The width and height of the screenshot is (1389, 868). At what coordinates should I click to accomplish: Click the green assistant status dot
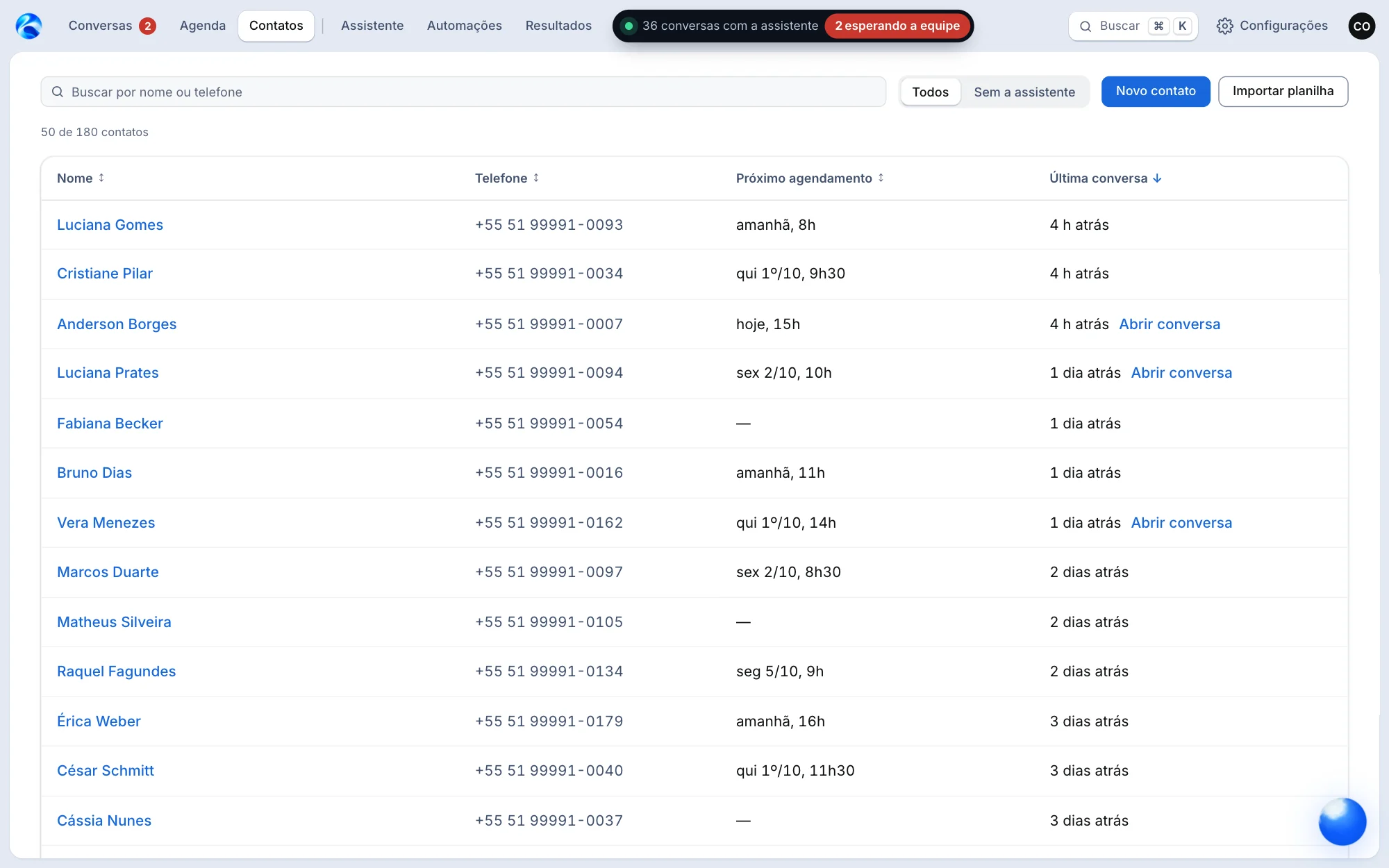point(629,26)
